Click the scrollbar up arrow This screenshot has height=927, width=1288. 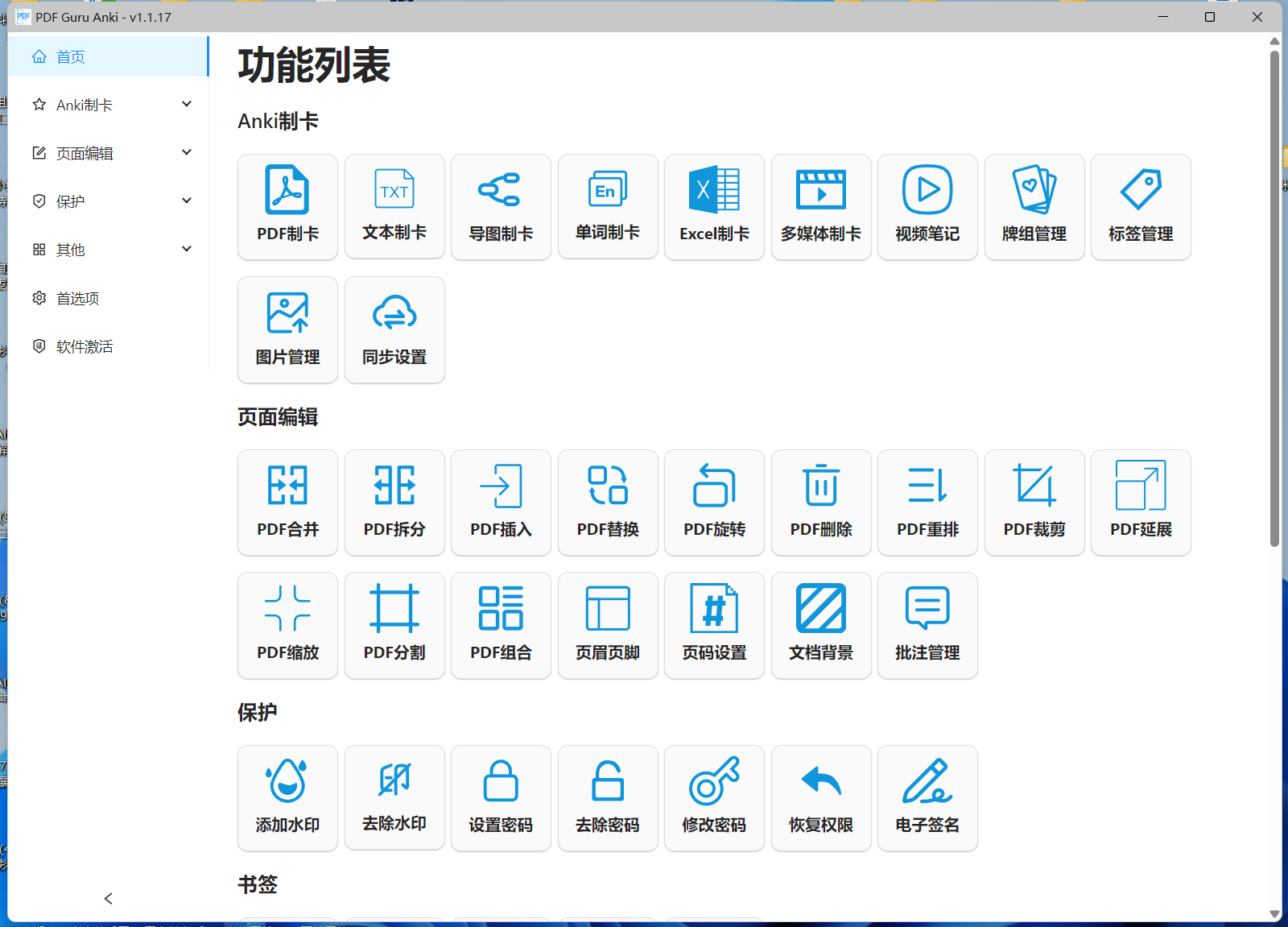[x=1274, y=41]
